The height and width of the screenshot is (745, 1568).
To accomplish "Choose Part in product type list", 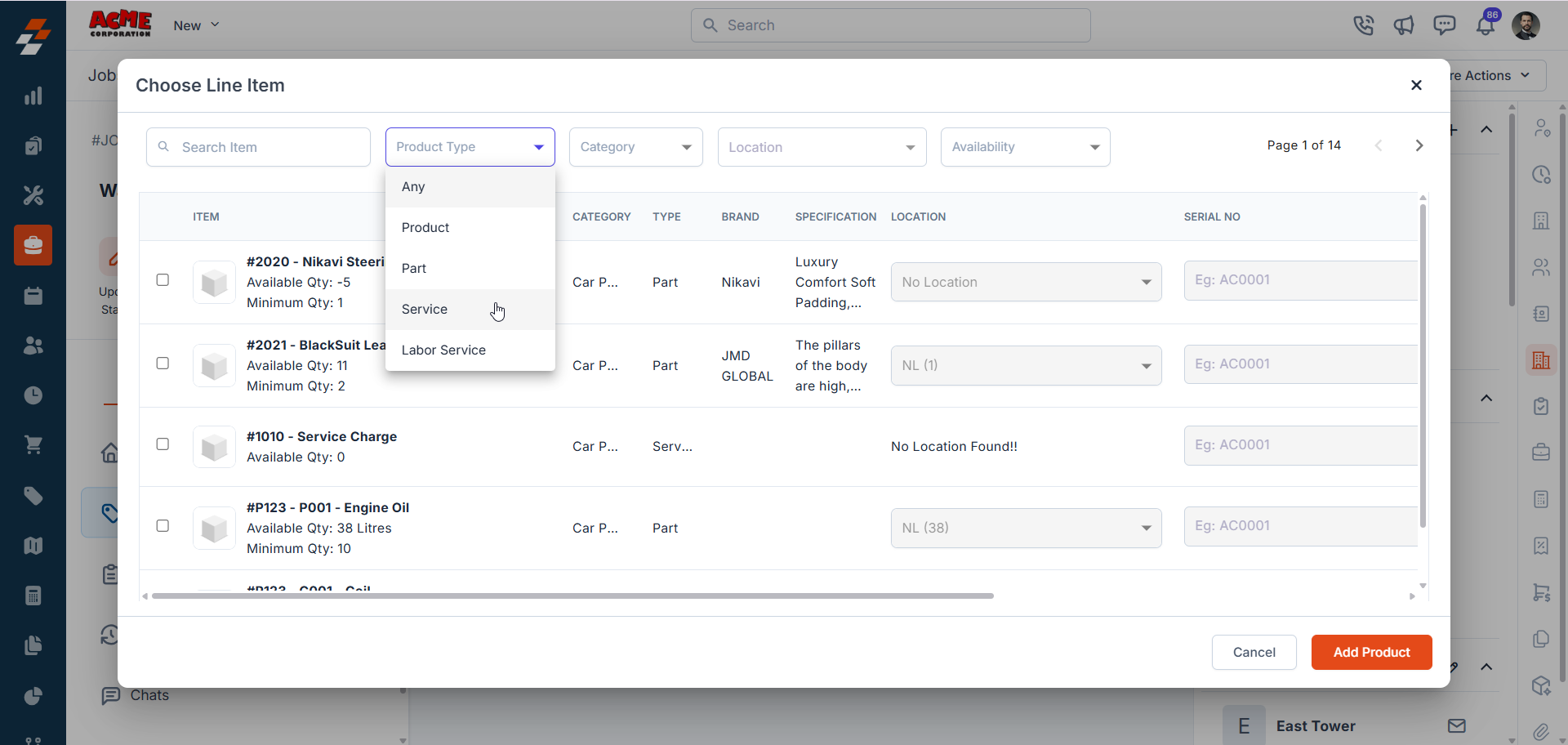I will coord(470,269).
